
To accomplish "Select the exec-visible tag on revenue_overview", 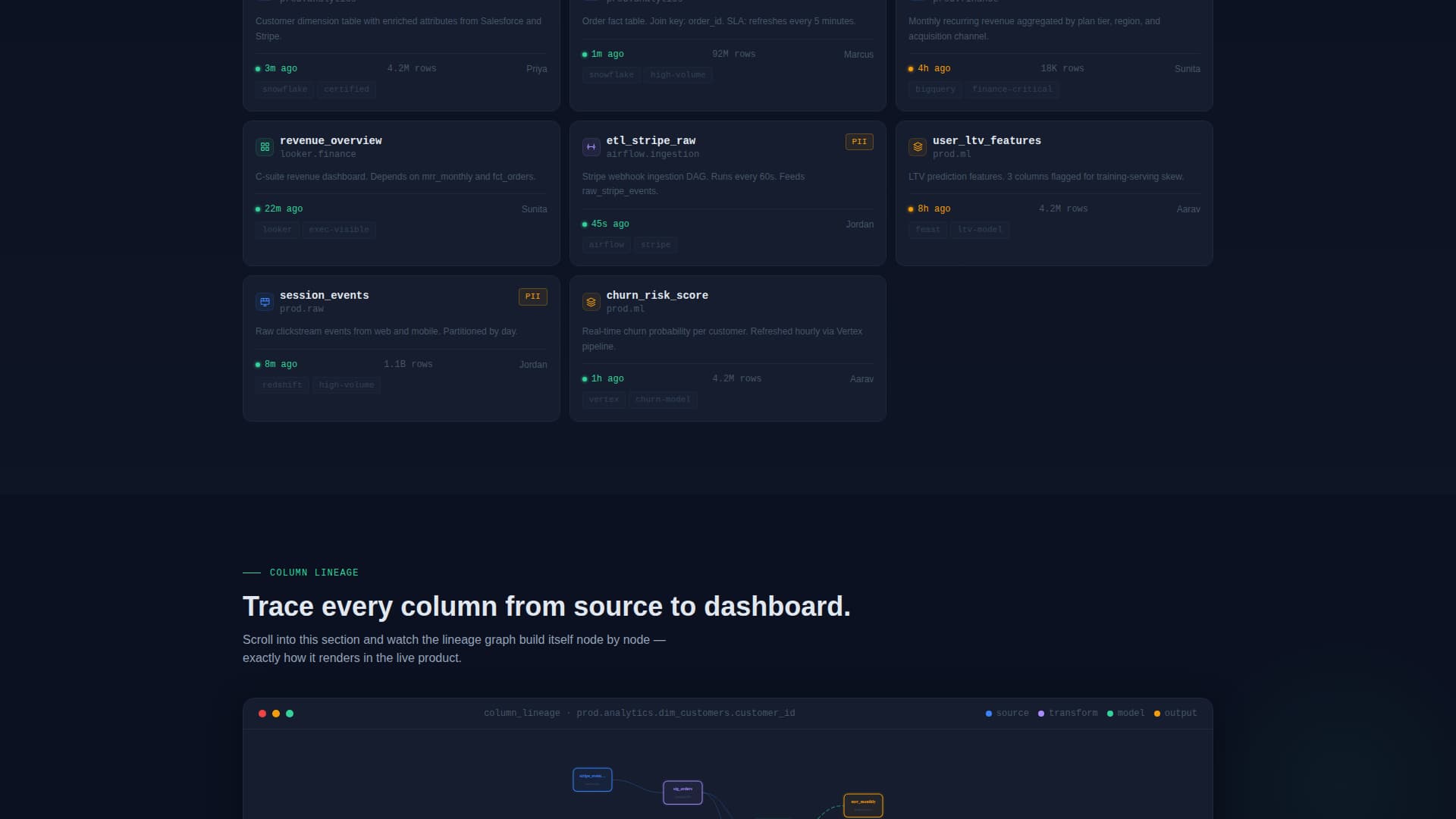I will click(x=338, y=229).
